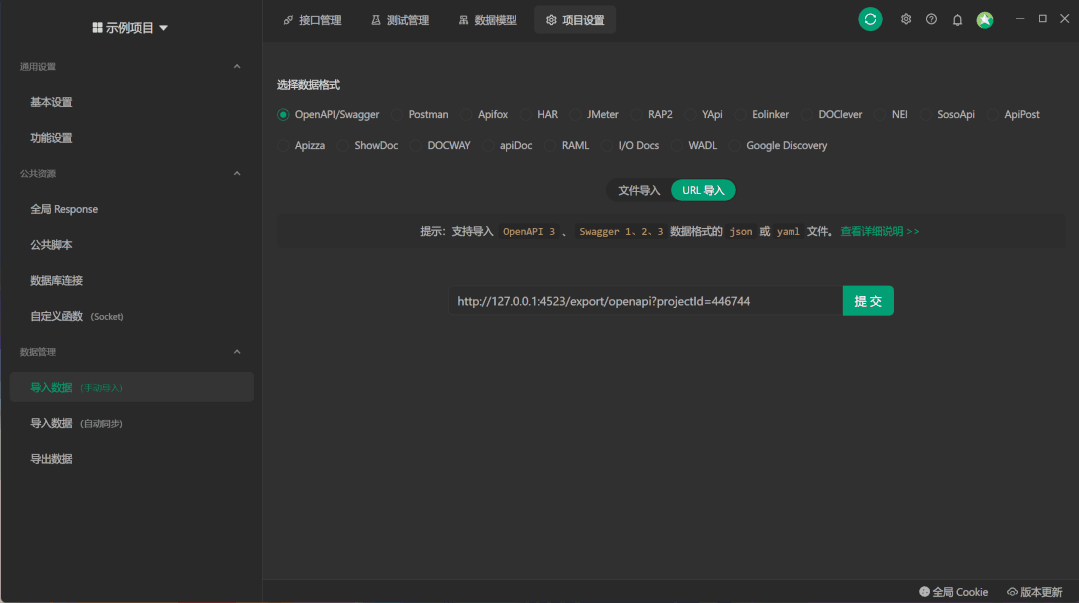Click the data model icon beside 数据模型
The height and width of the screenshot is (603, 1079).
click(463, 19)
